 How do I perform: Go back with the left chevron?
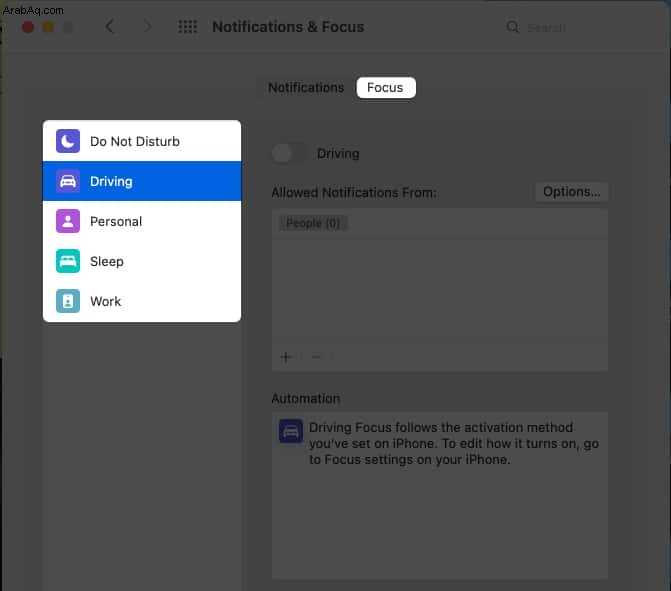pos(110,27)
